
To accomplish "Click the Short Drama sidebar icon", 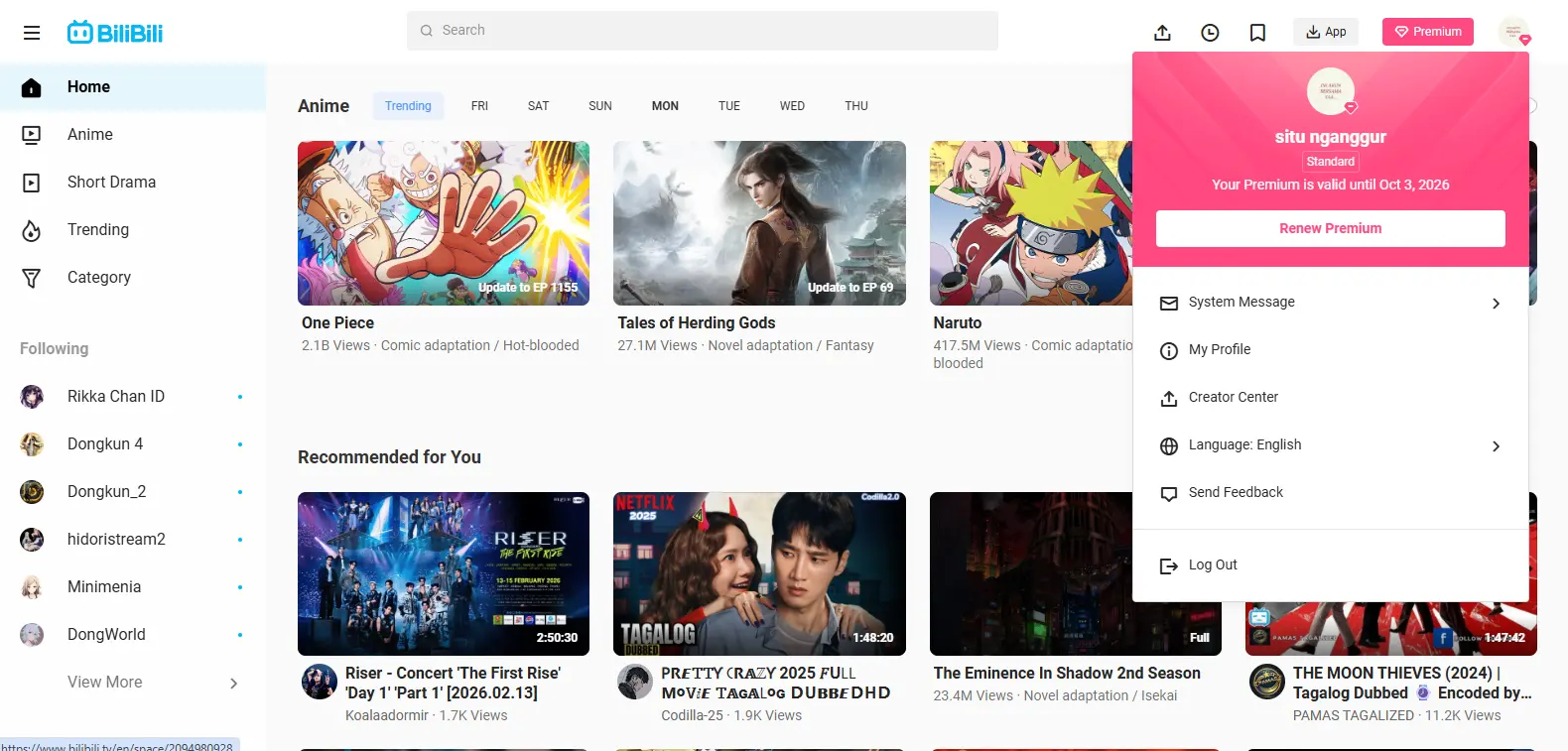I will (x=32, y=183).
